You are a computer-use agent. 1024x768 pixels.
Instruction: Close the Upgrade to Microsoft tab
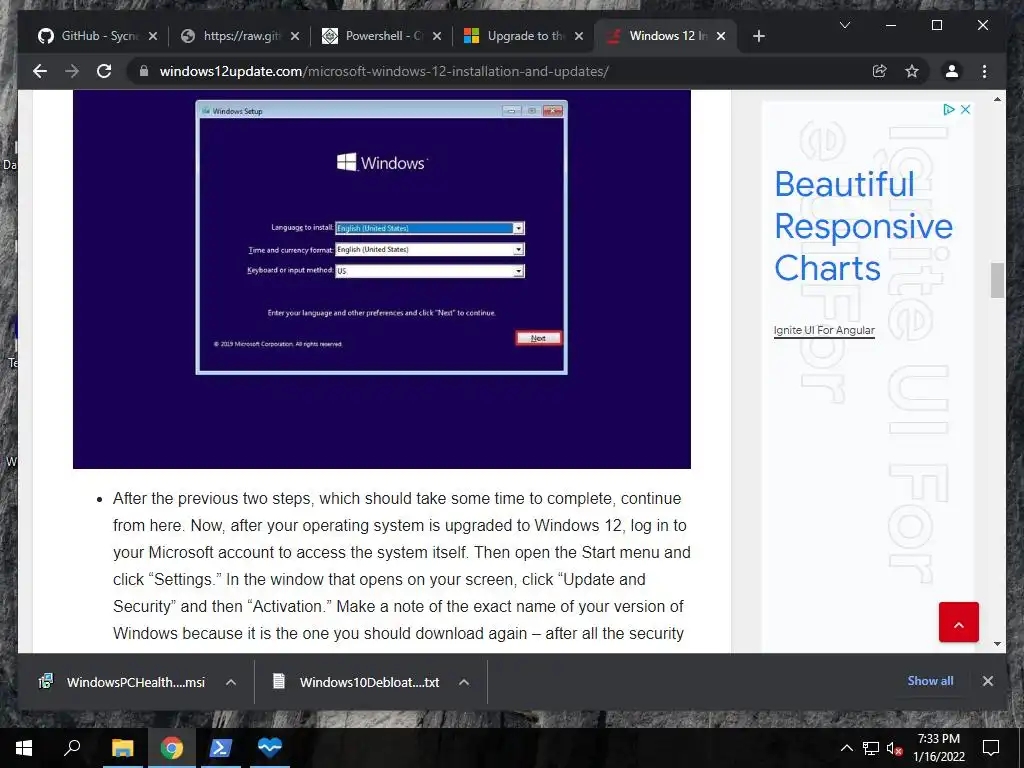coord(579,36)
